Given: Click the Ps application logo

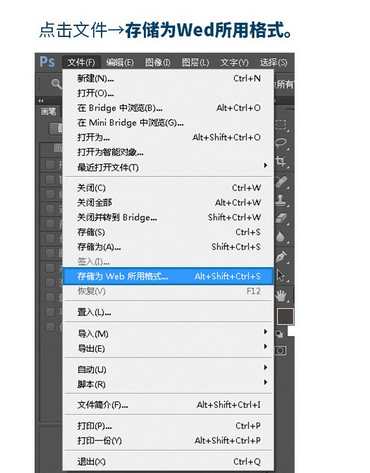Looking at the screenshot, I should point(47,62).
